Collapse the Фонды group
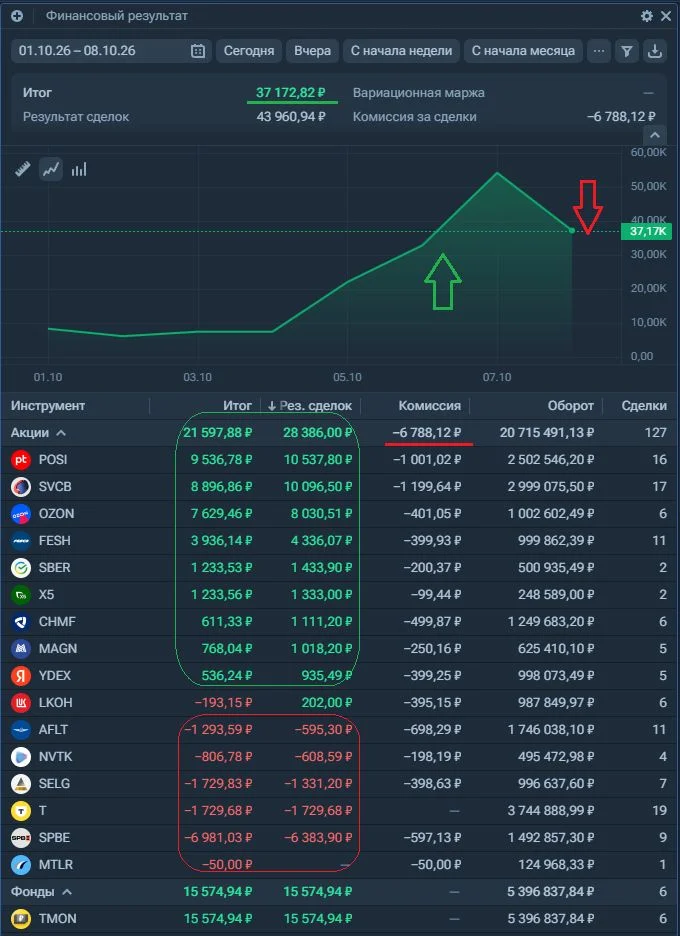 coord(67,892)
